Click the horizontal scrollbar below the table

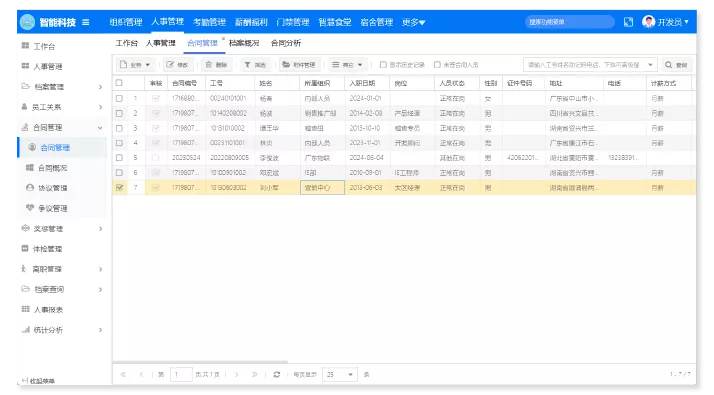tap(200, 362)
